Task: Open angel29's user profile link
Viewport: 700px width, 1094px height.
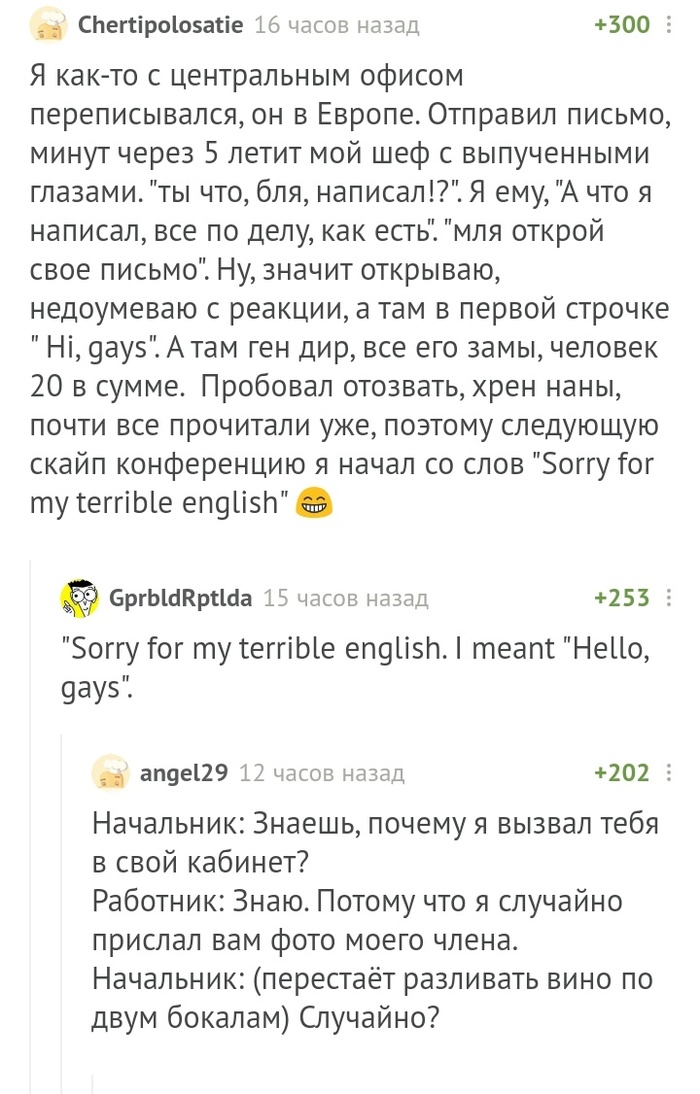Action: [185, 773]
